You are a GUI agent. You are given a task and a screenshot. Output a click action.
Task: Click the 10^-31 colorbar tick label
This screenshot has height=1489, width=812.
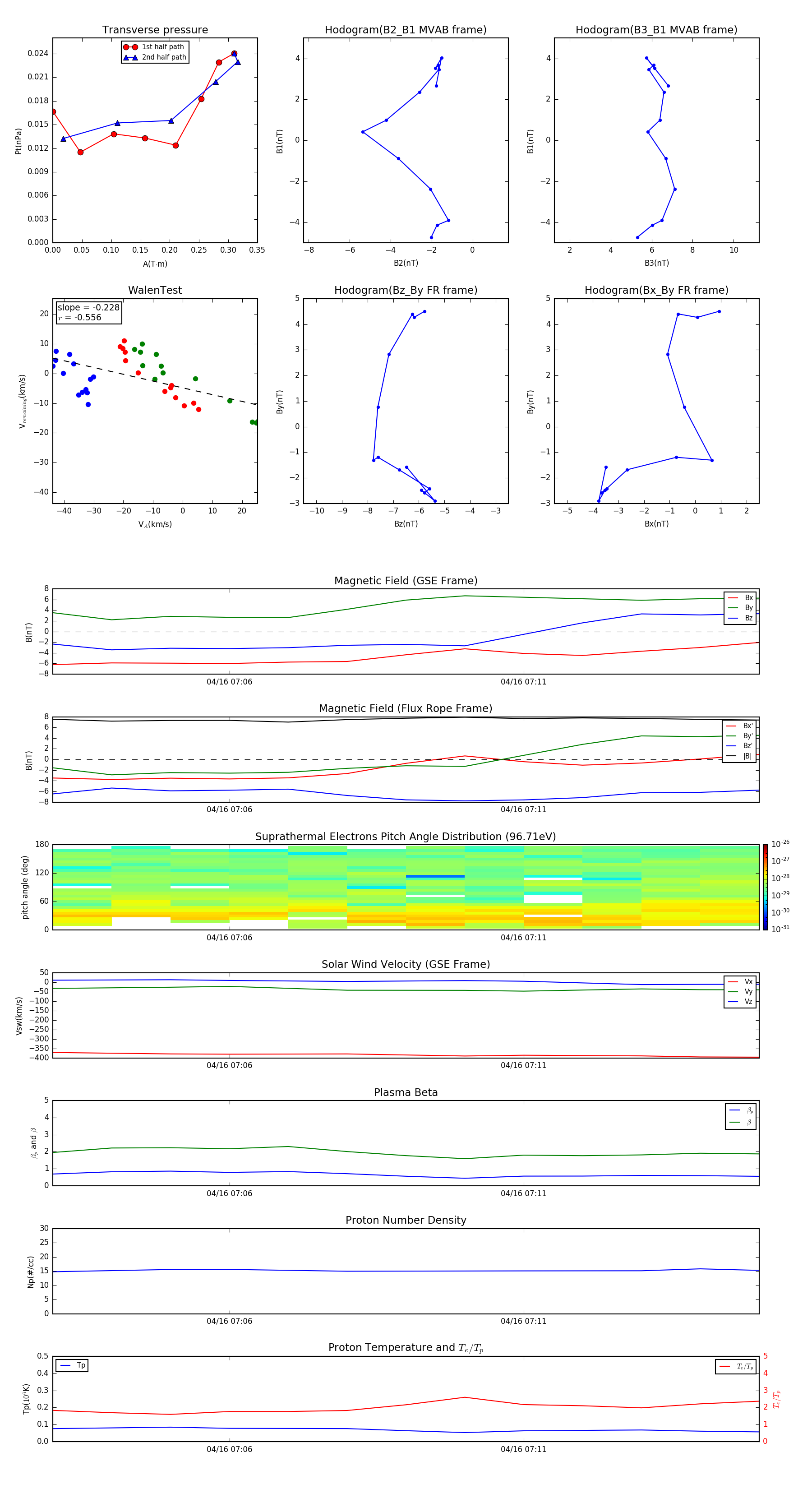click(x=780, y=929)
